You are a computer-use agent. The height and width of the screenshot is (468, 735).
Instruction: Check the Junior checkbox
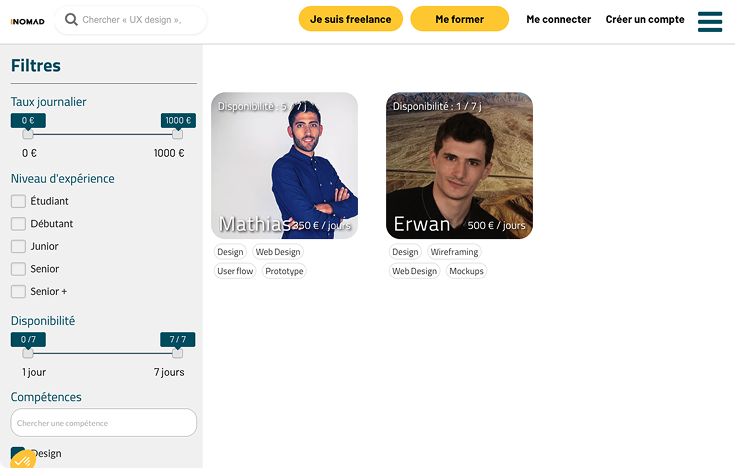18,246
